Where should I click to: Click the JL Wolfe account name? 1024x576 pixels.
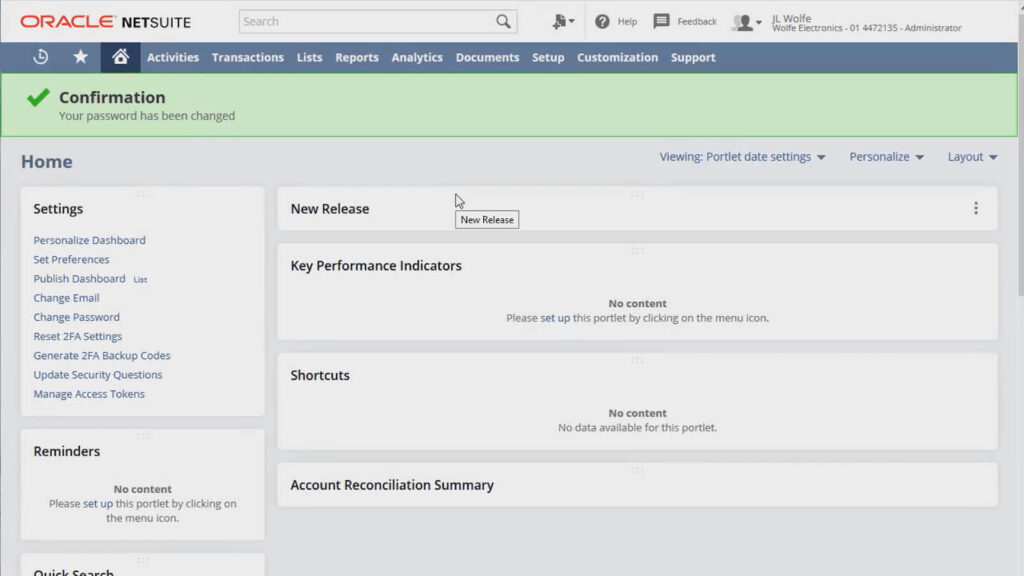point(792,18)
